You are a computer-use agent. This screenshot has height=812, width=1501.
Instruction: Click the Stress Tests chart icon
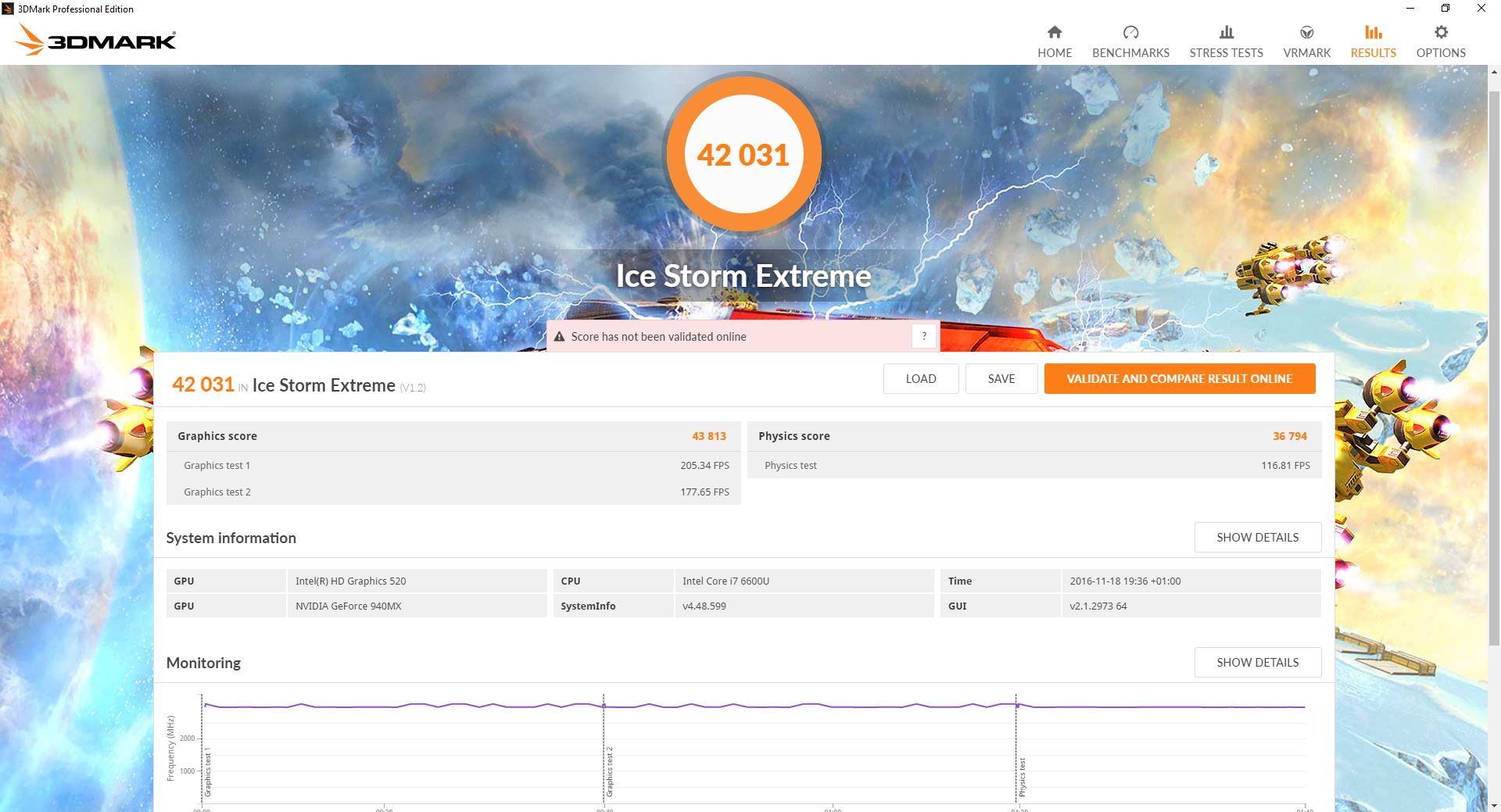(1226, 32)
